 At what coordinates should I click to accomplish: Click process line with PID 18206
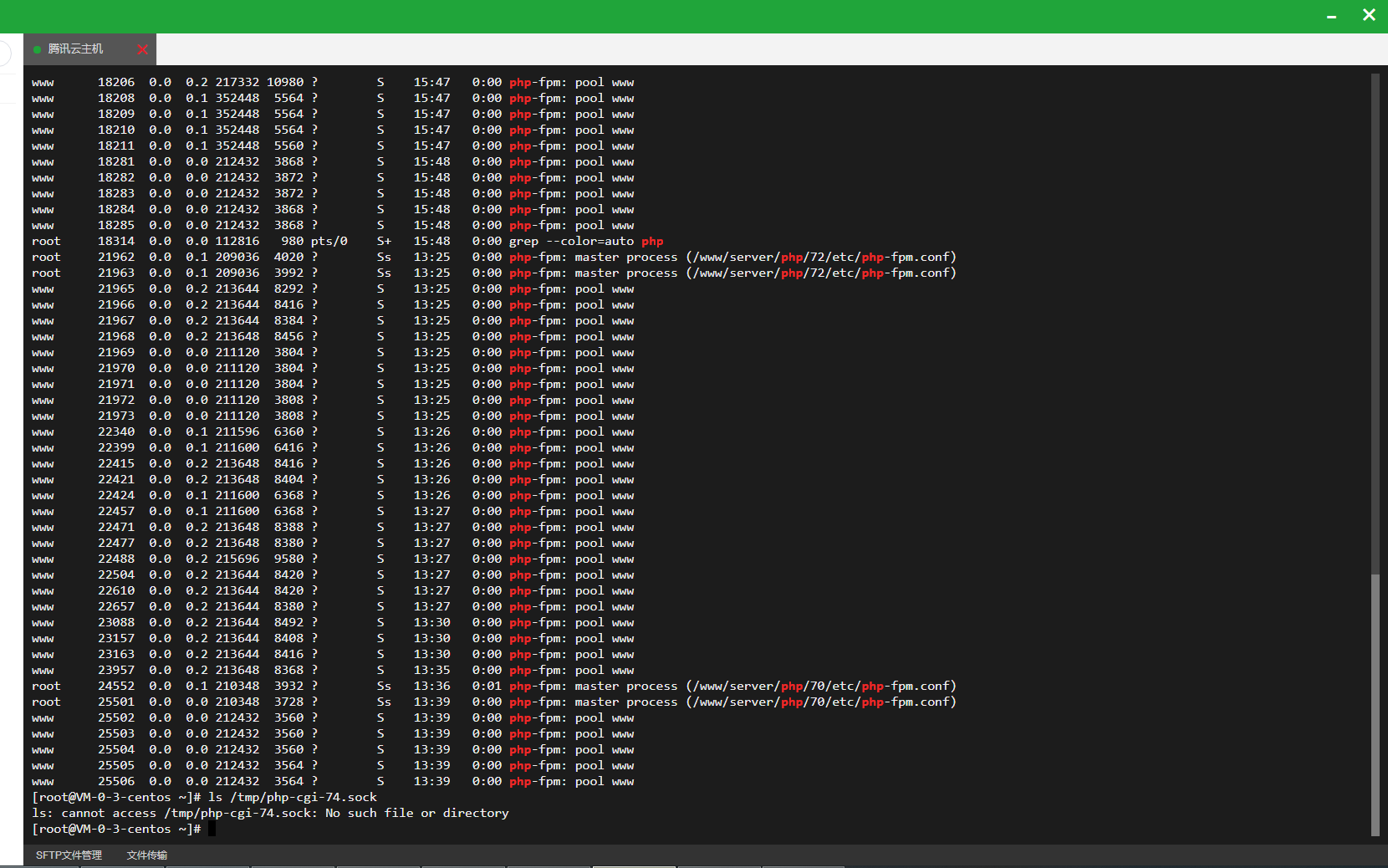click(x=333, y=82)
